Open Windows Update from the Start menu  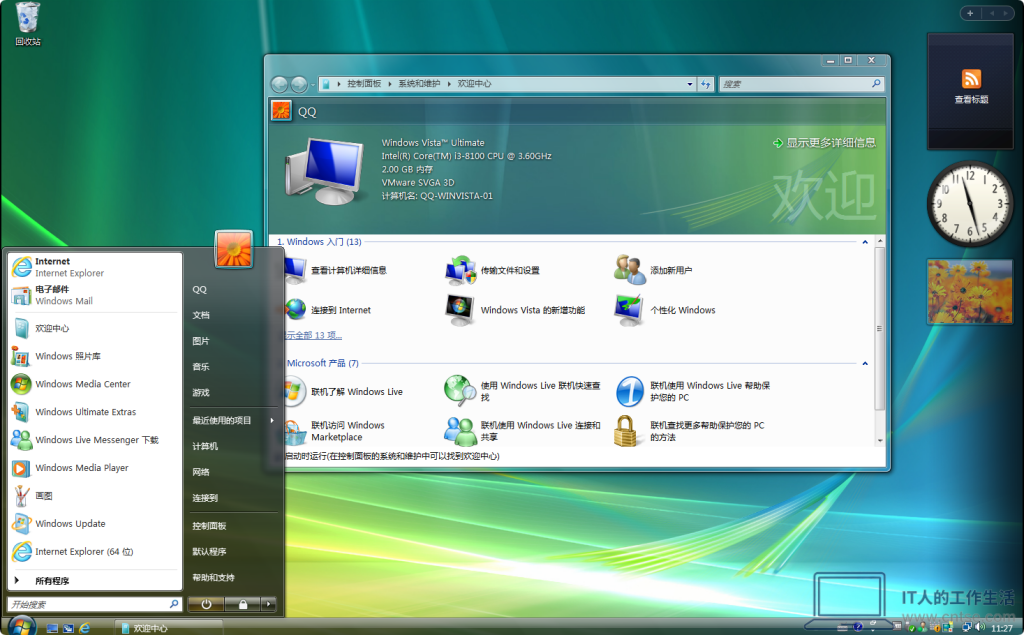pyautogui.click(x=94, y=523)
